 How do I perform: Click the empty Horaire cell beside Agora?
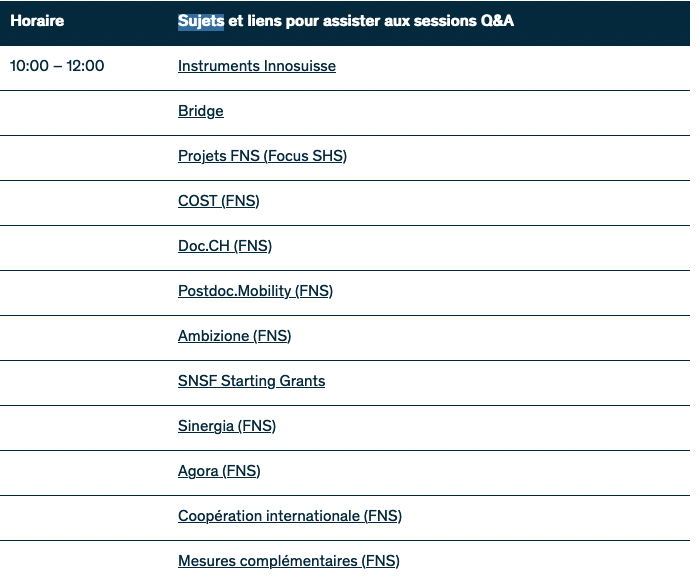tap(85, 471)
